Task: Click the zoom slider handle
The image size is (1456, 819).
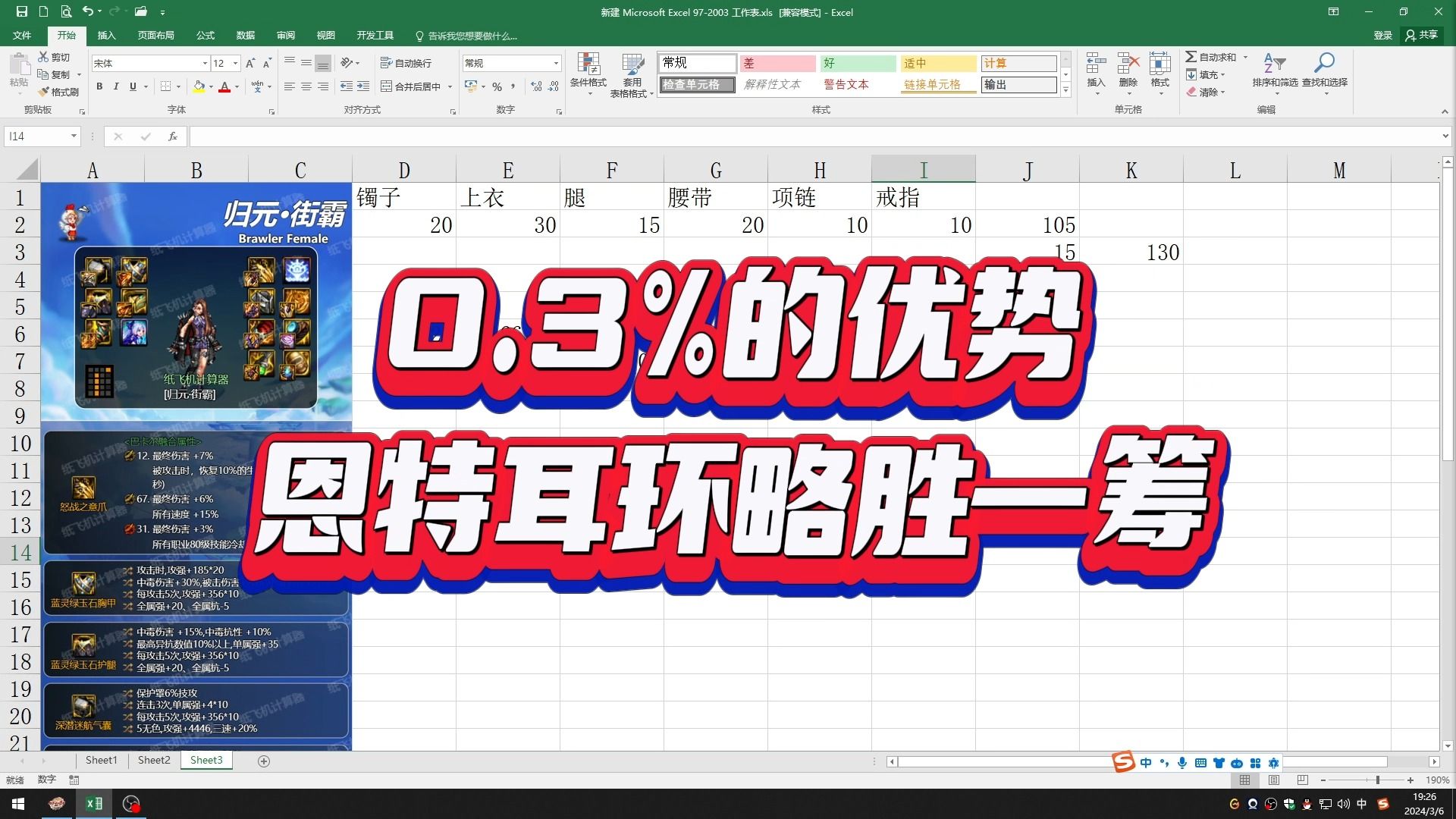Action: (1378, 780)
